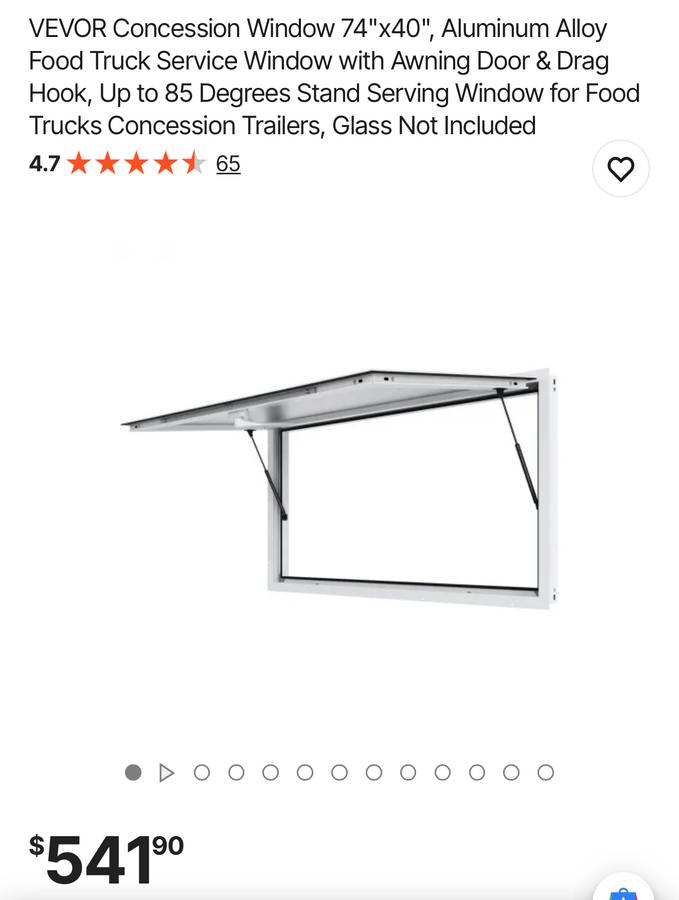Go to the tenth carousel dot
Screen dimensions: 679x900
[x=443, y=773]
